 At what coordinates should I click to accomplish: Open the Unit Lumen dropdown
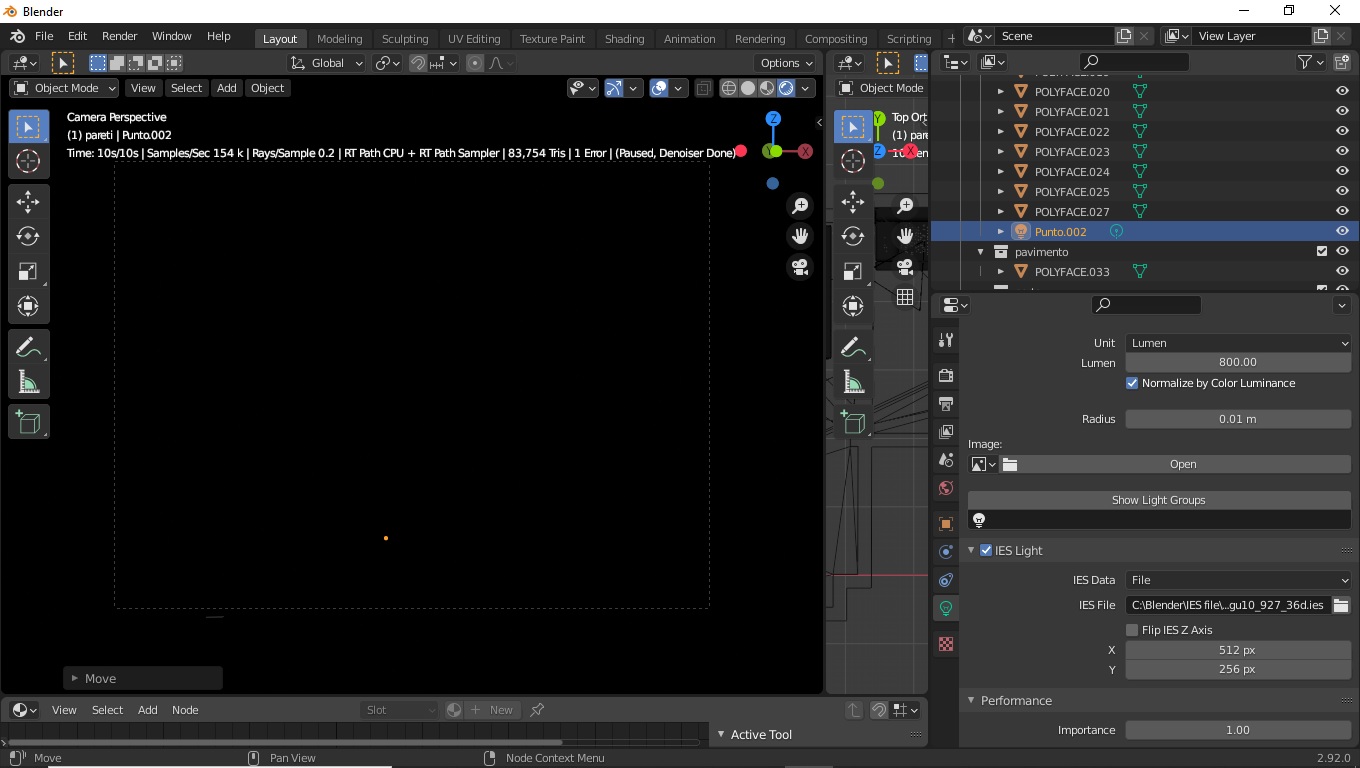(1238, 343)
